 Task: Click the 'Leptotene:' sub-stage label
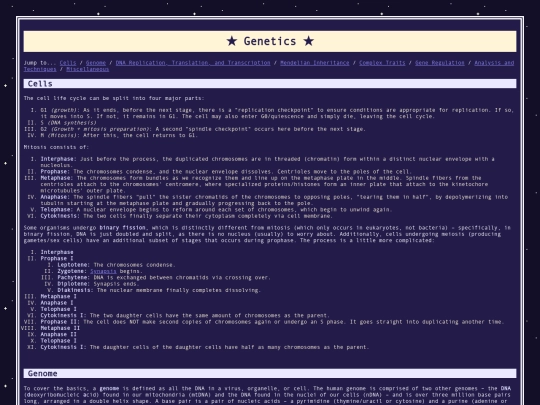point(74,265)
